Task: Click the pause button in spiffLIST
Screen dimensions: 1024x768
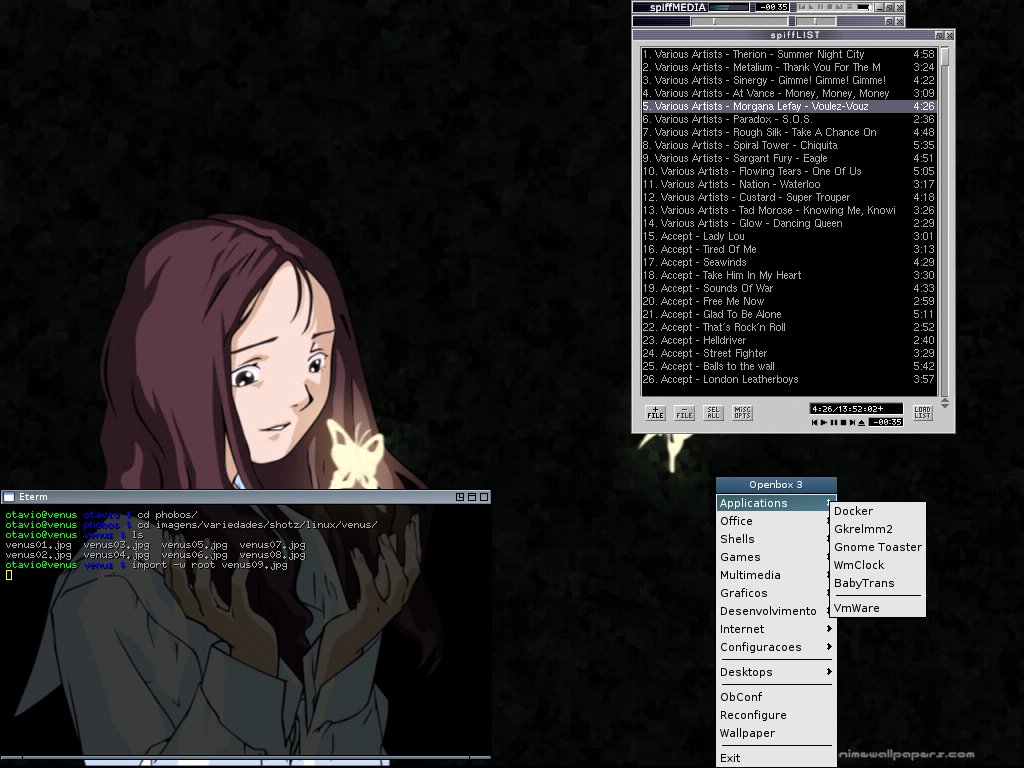Action: [x=834, y=423]
